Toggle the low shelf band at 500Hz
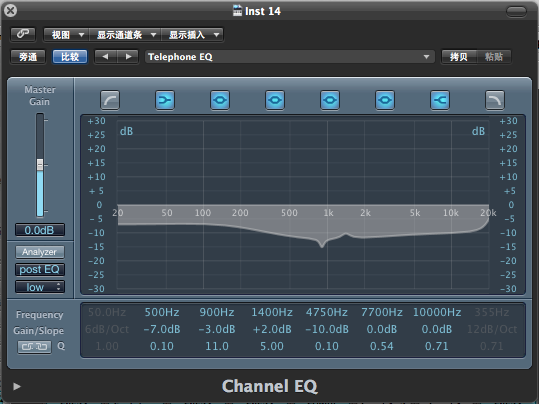The image size is (539, 404). (x=165, y=100)
